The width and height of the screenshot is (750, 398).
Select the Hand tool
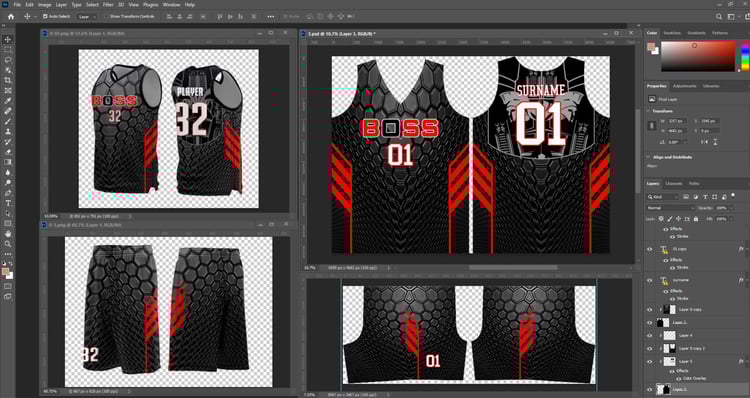tap(8, 234)
